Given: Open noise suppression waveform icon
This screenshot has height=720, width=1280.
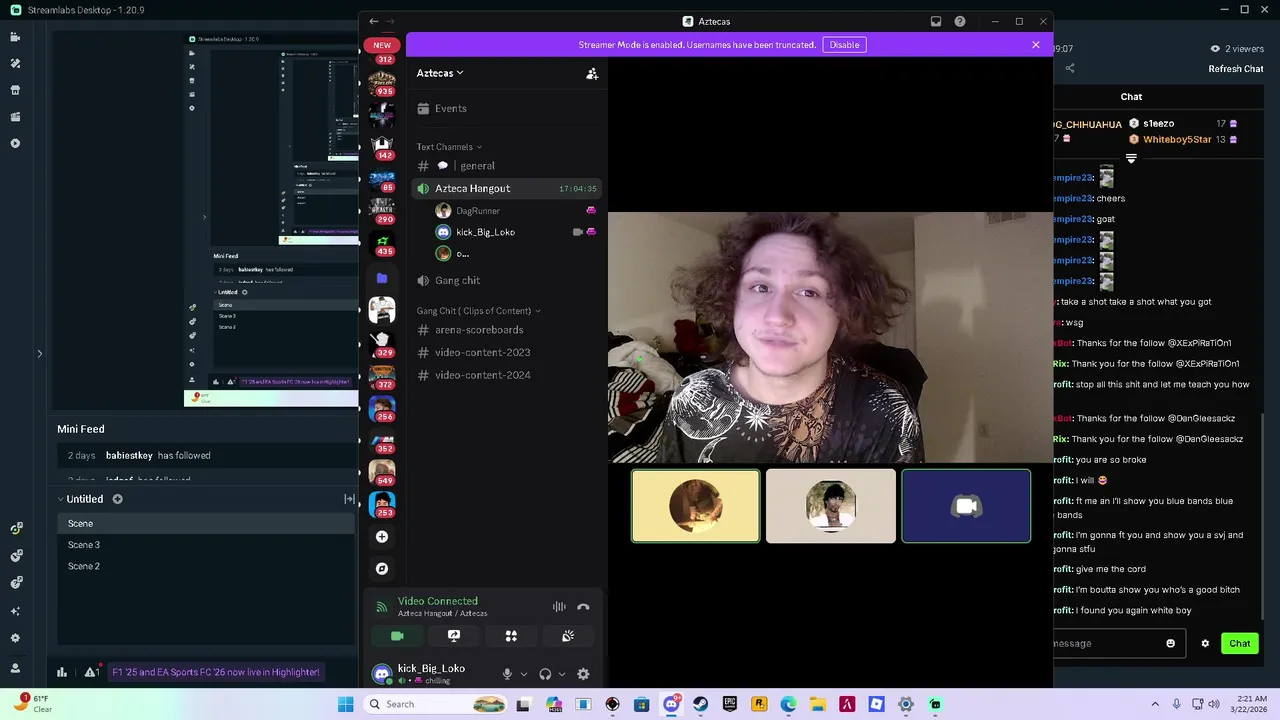Looking at the screenshot, I should pos(559,607).
